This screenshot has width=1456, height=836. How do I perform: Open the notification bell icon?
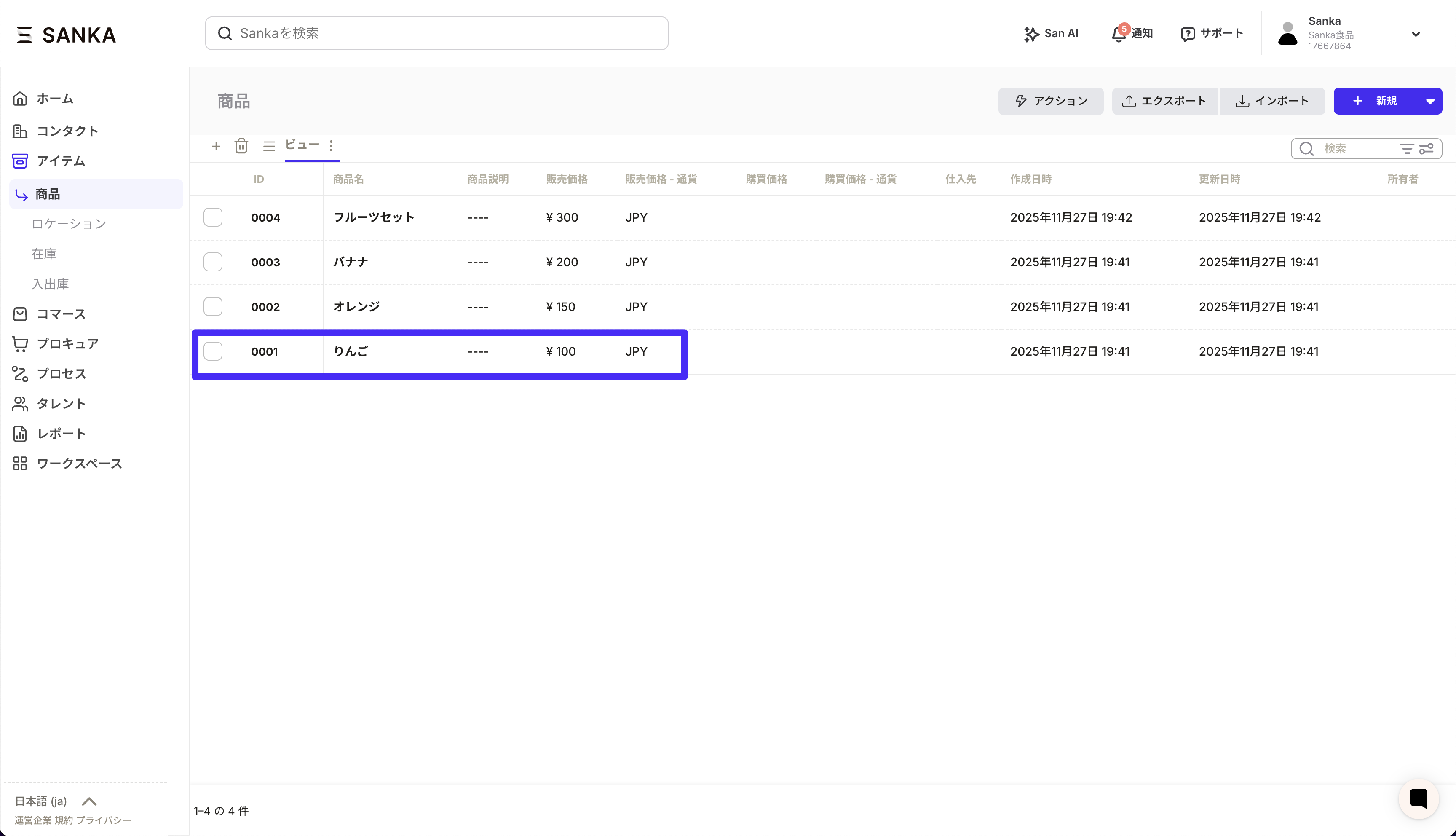pyautogui.click(x=1119, y=34)
